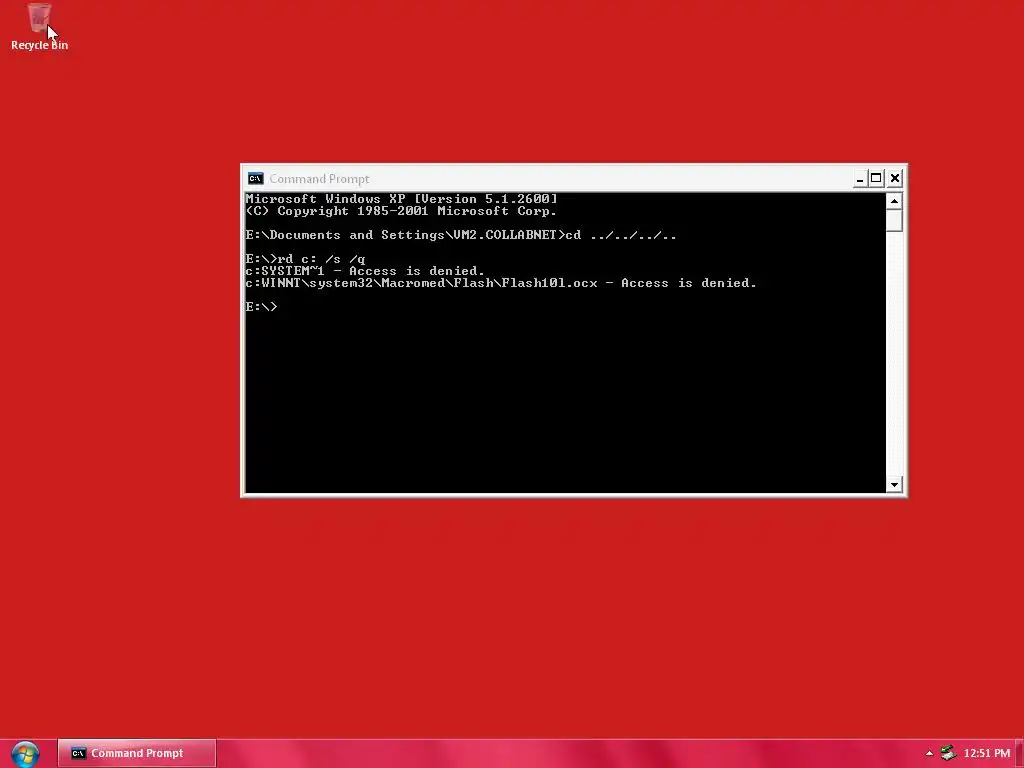Click the Copyright 1985-2001 Microsoft Corp. line

[x=401, y=211]
